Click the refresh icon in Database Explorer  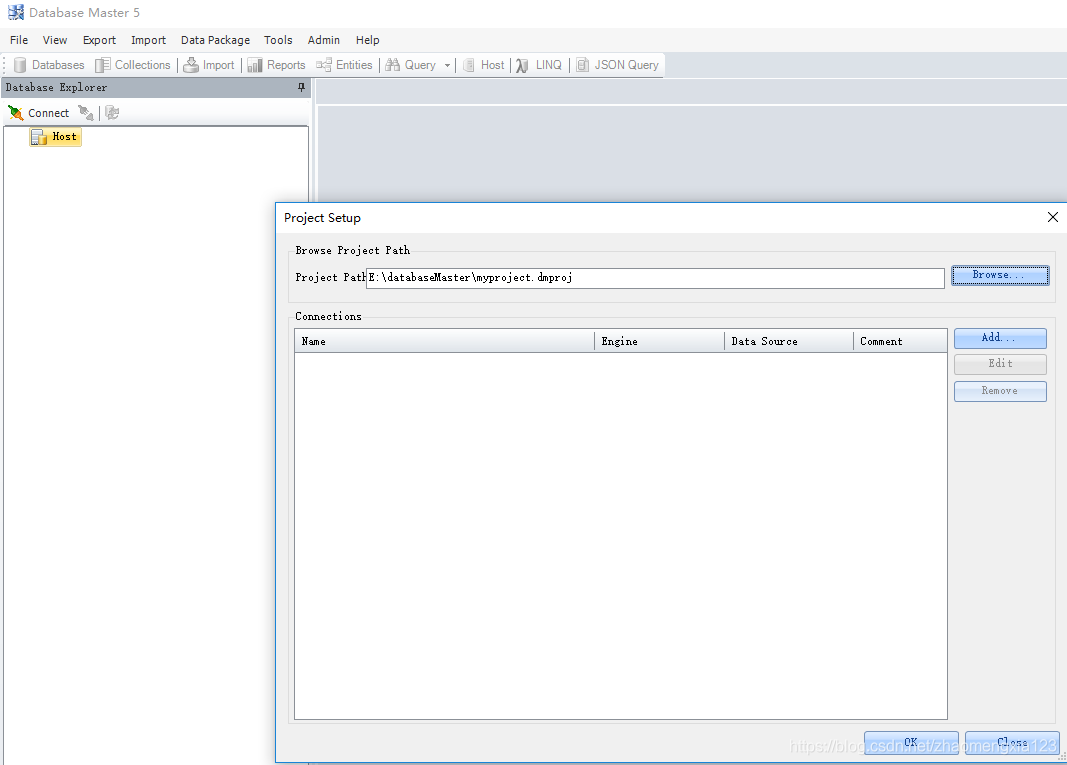coord(112,113)
